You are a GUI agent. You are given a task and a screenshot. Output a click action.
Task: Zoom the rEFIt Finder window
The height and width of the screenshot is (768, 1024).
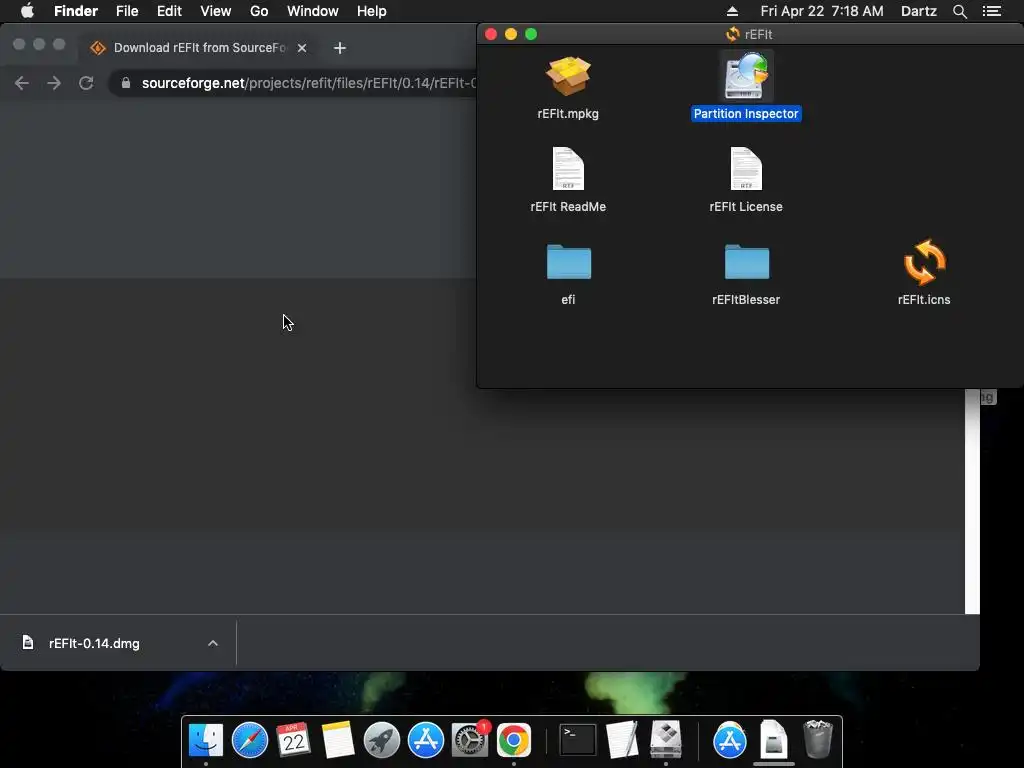(x=531, y=34)
